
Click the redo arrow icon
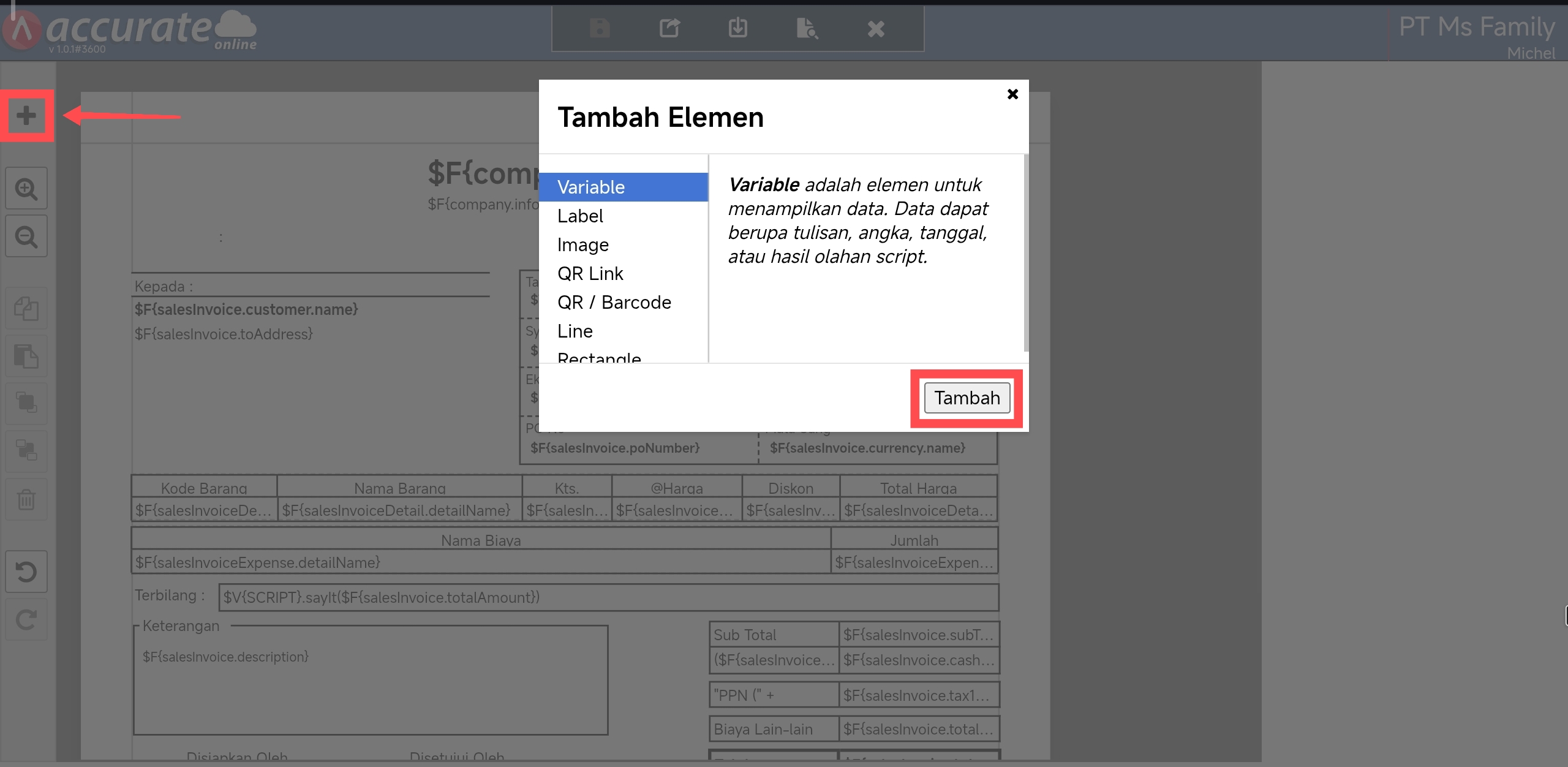tap(26, 620)
